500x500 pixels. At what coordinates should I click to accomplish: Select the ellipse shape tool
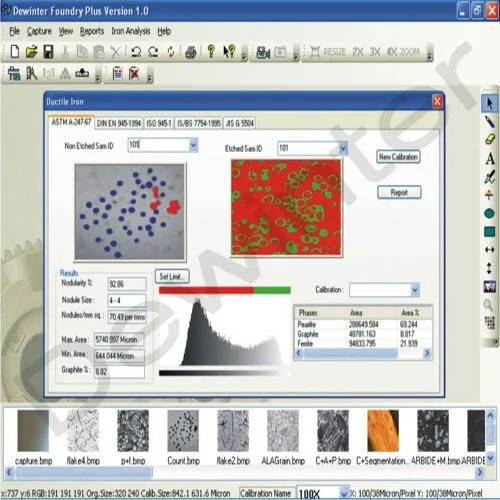489,213
